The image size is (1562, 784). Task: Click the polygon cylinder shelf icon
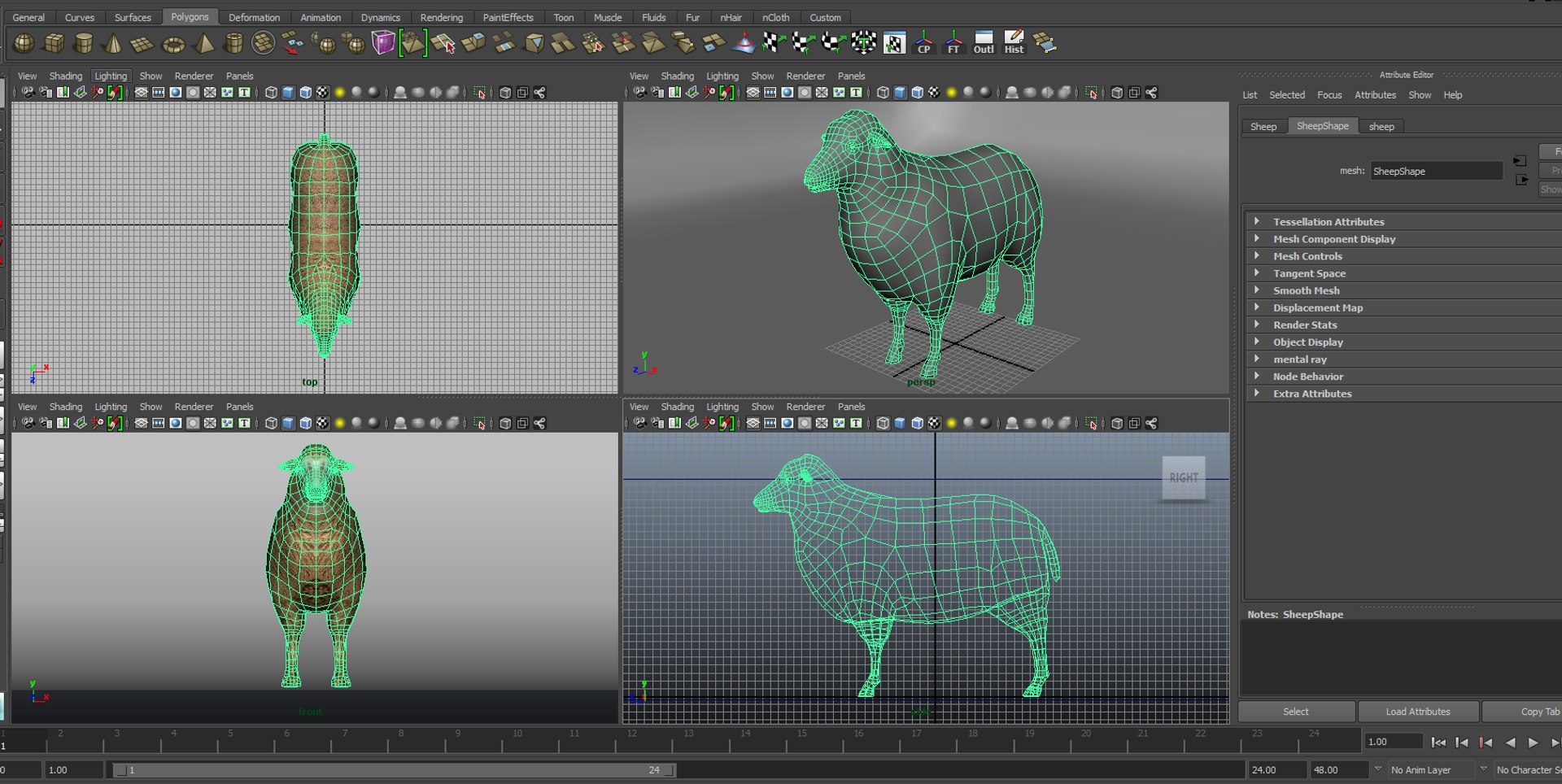click(84, 43)
